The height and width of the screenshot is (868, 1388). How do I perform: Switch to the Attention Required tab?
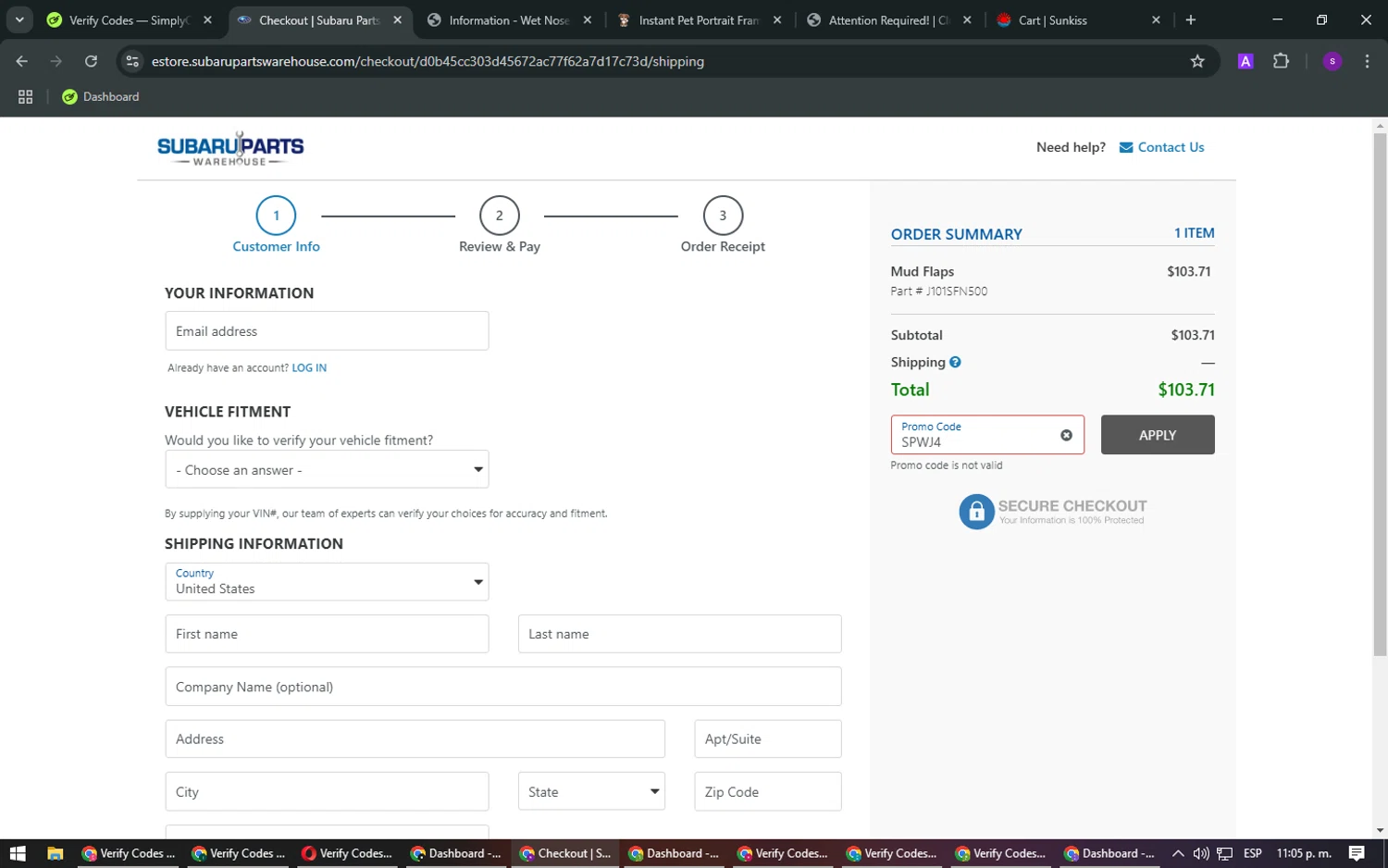888,19
